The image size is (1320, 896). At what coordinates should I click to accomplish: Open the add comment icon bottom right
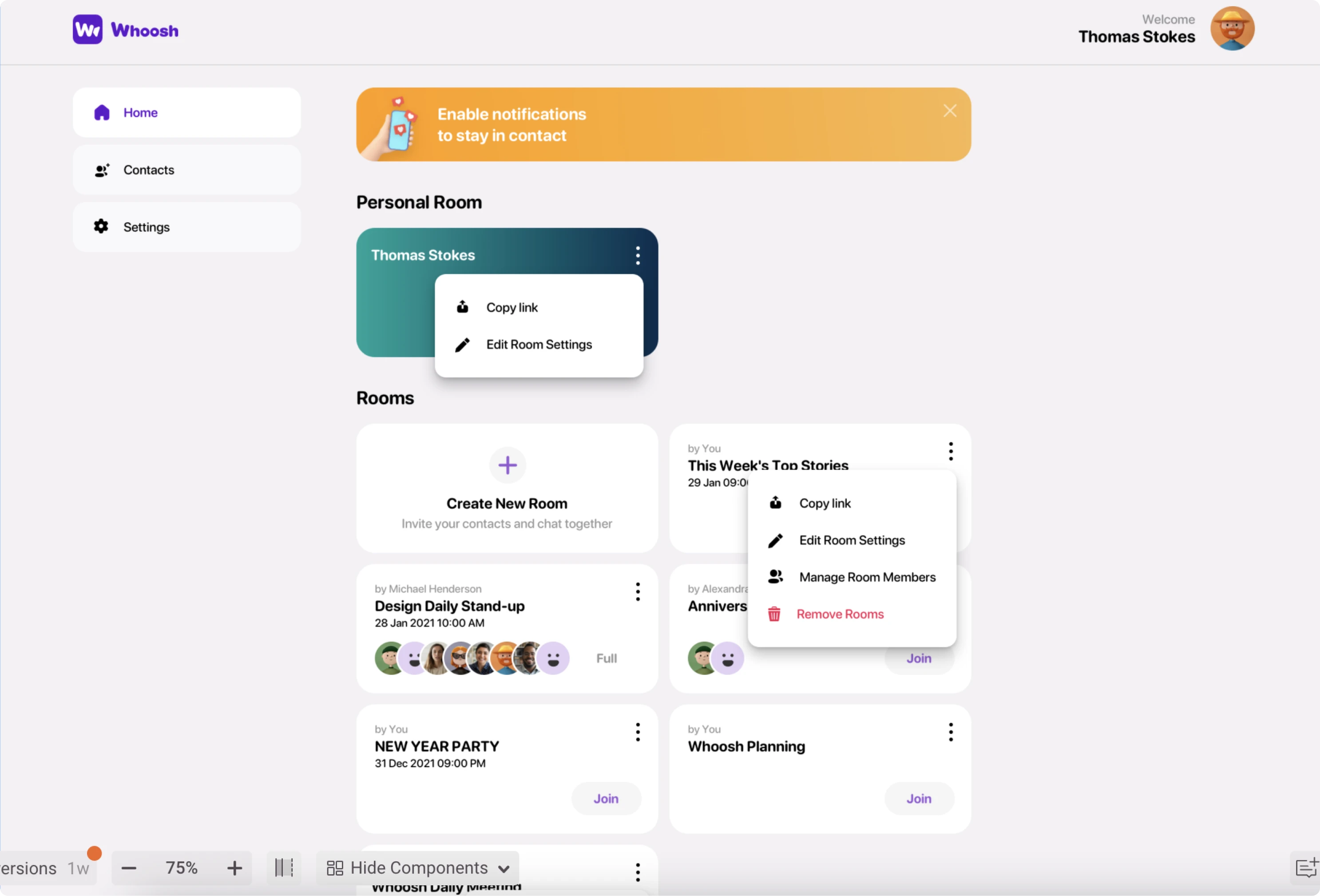click(1305, 868)
